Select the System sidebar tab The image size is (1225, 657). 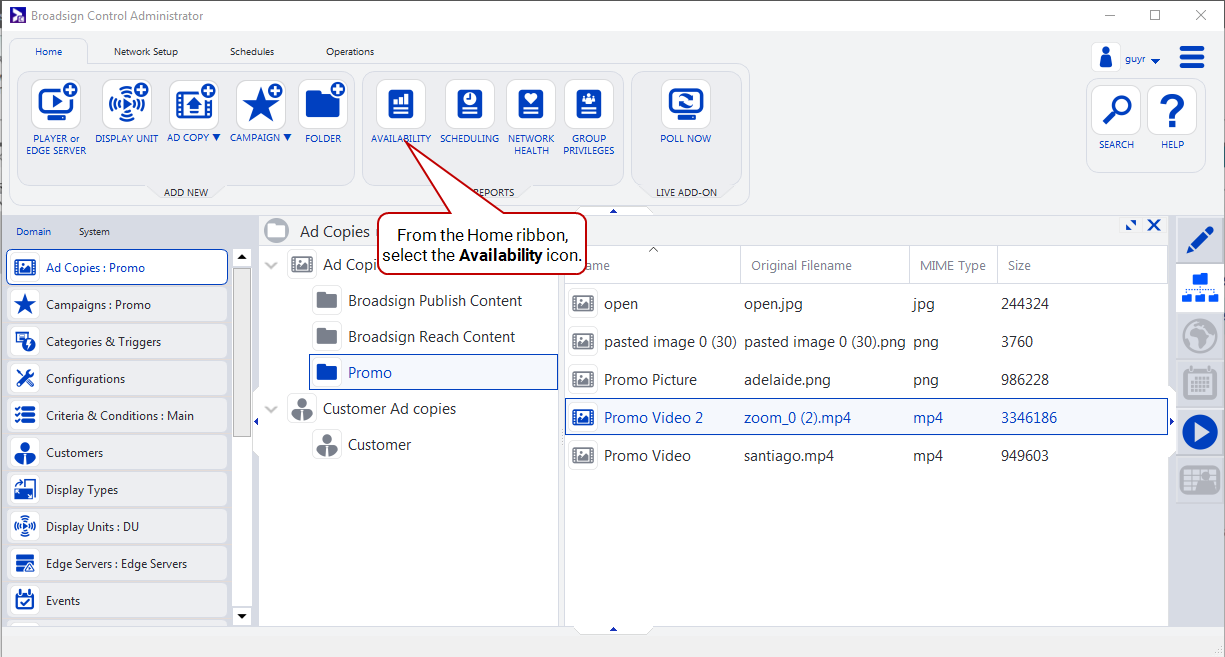click(x=94, y=232)
